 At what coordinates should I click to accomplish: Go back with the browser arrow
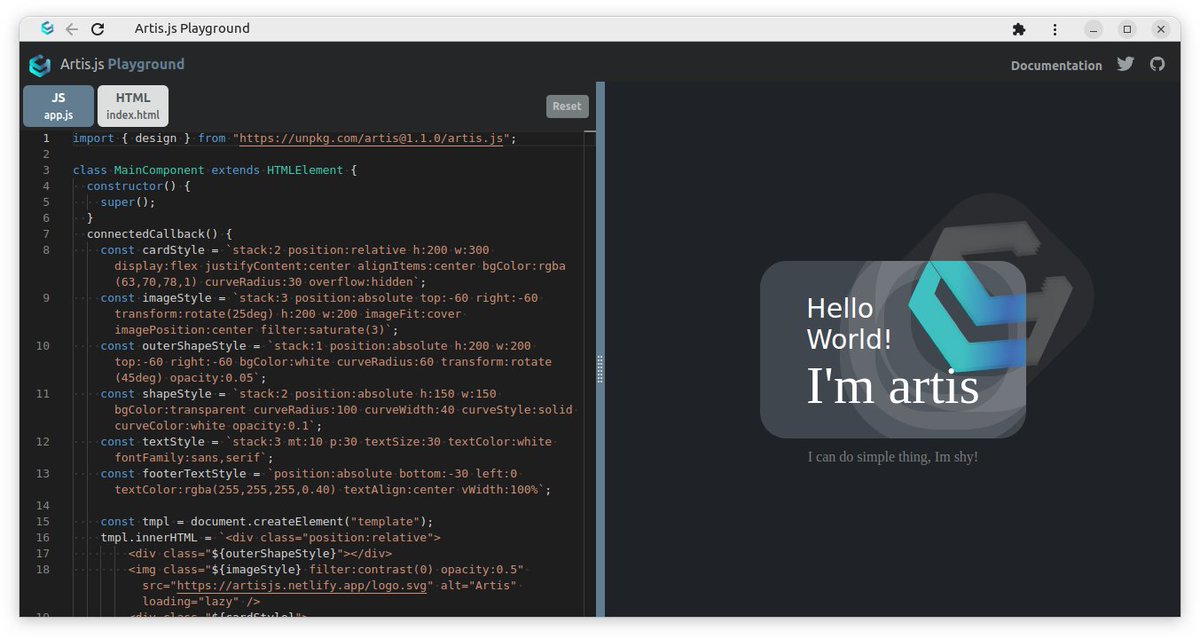(x=71, y=29)
